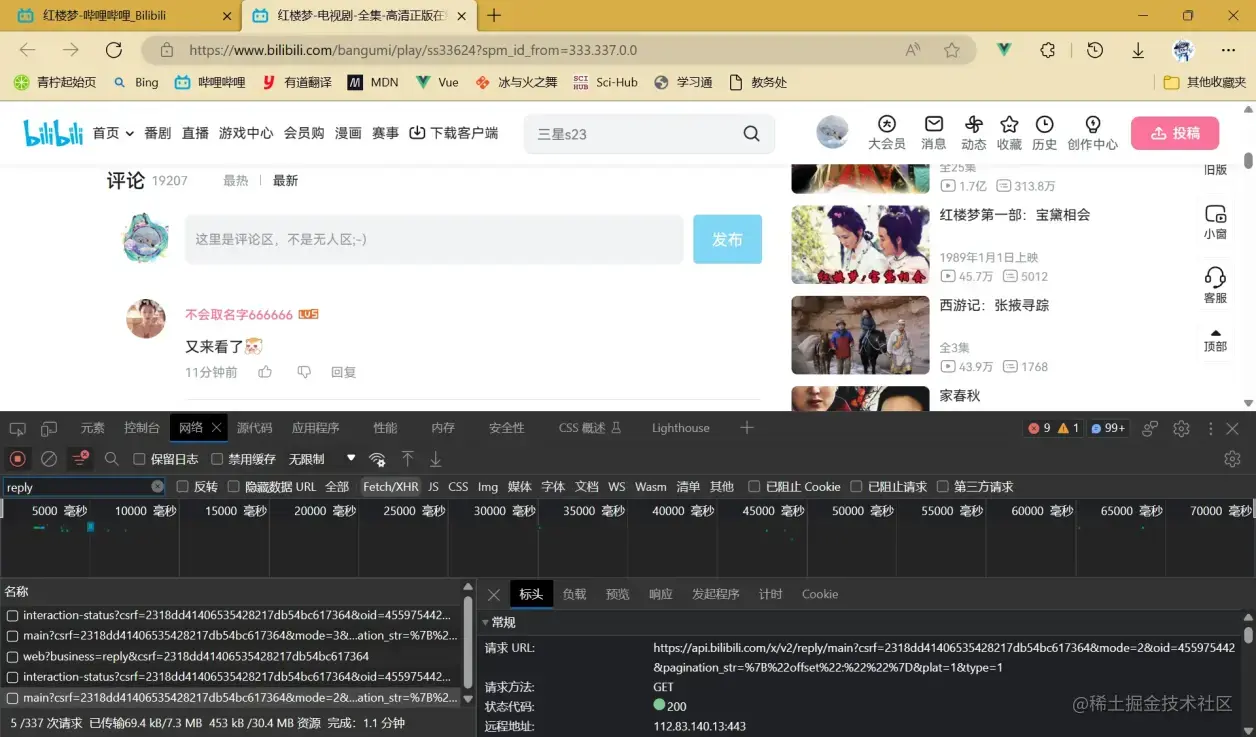This screenshot has width=1256, height=737.
Task: Switch to 源代码 tab
Action: tap(254, 428)
